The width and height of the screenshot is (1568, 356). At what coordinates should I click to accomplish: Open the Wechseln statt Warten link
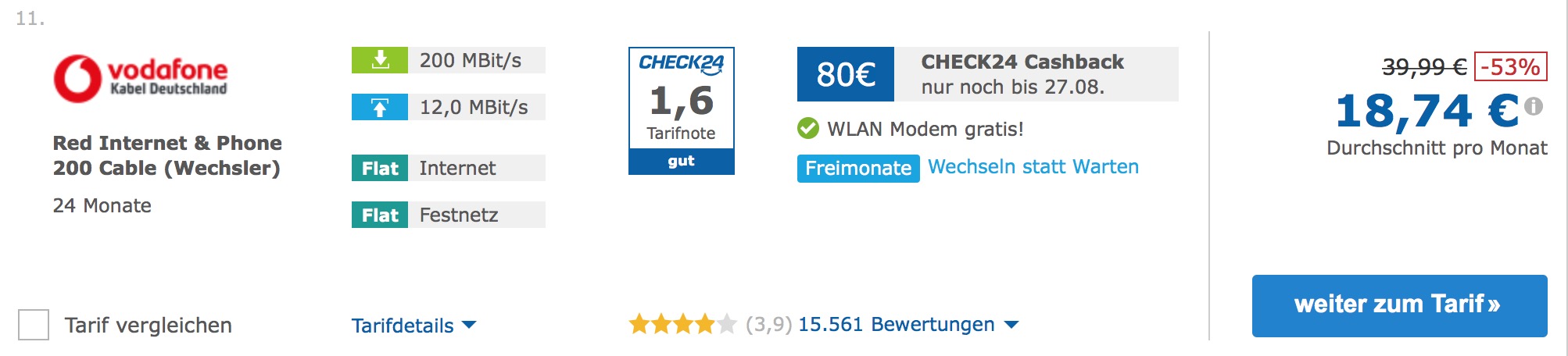point(1033,167)
